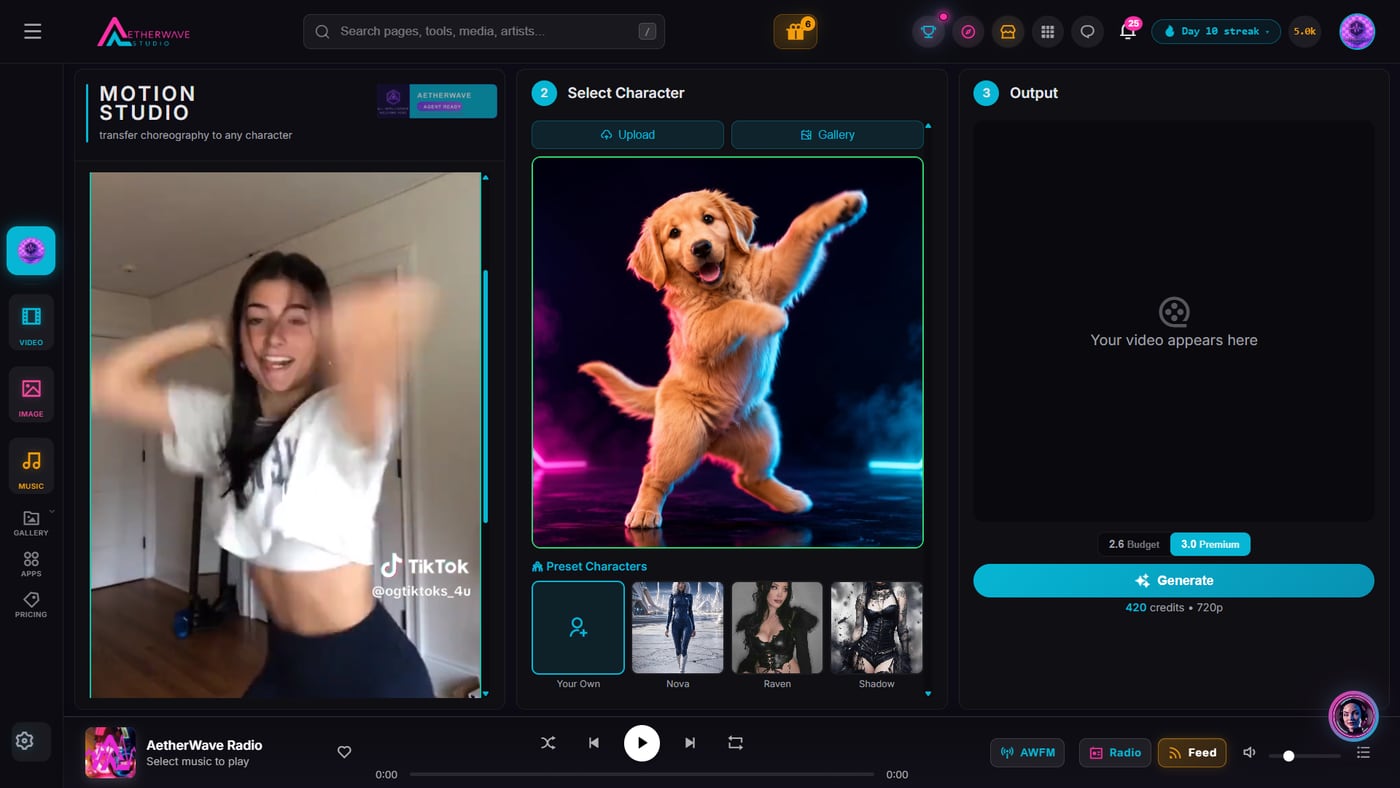Focus the search pages input field
1400x788 pixels.
pos(484,32)
